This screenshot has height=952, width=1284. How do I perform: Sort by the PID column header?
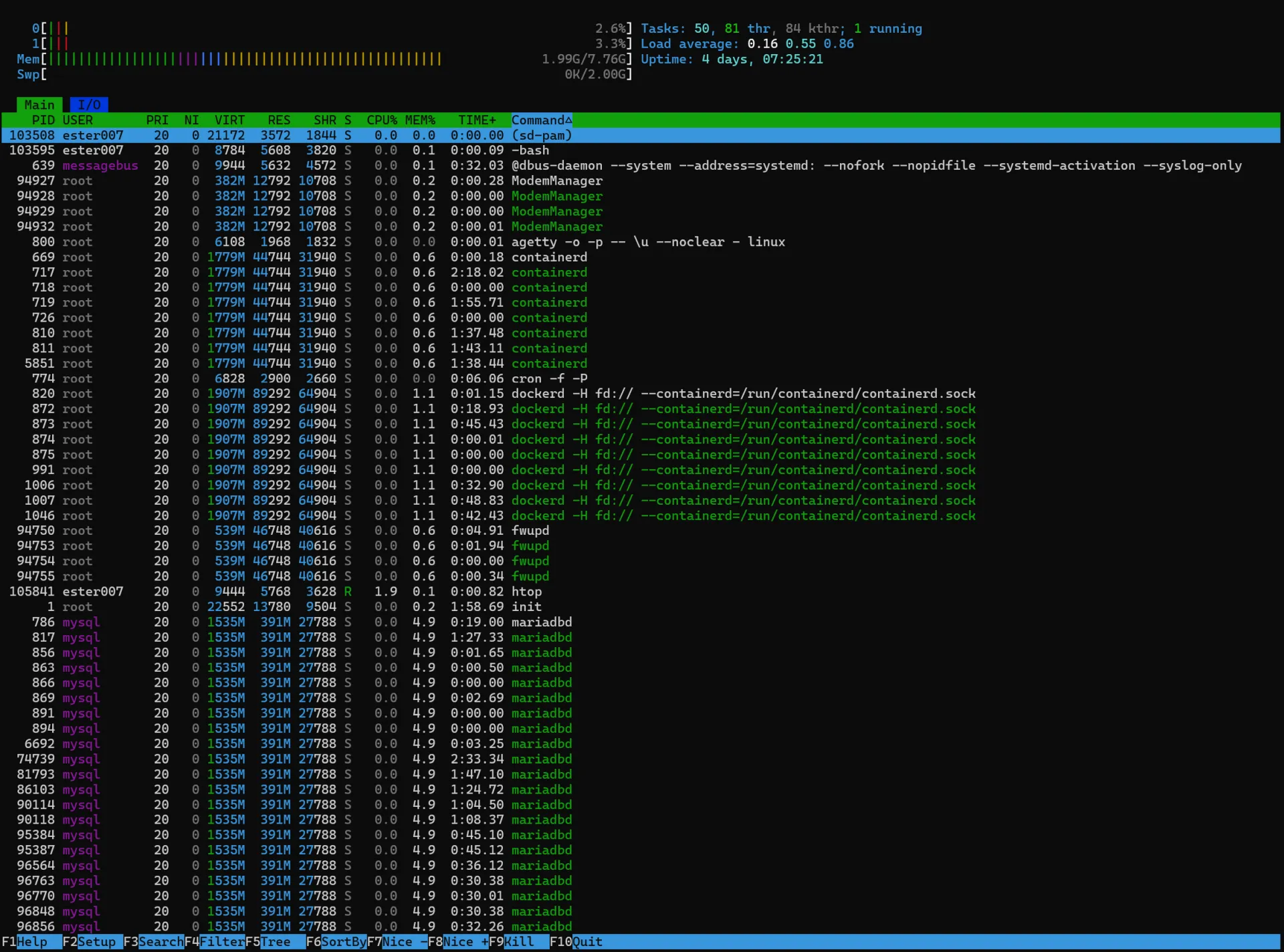(43, 120)
